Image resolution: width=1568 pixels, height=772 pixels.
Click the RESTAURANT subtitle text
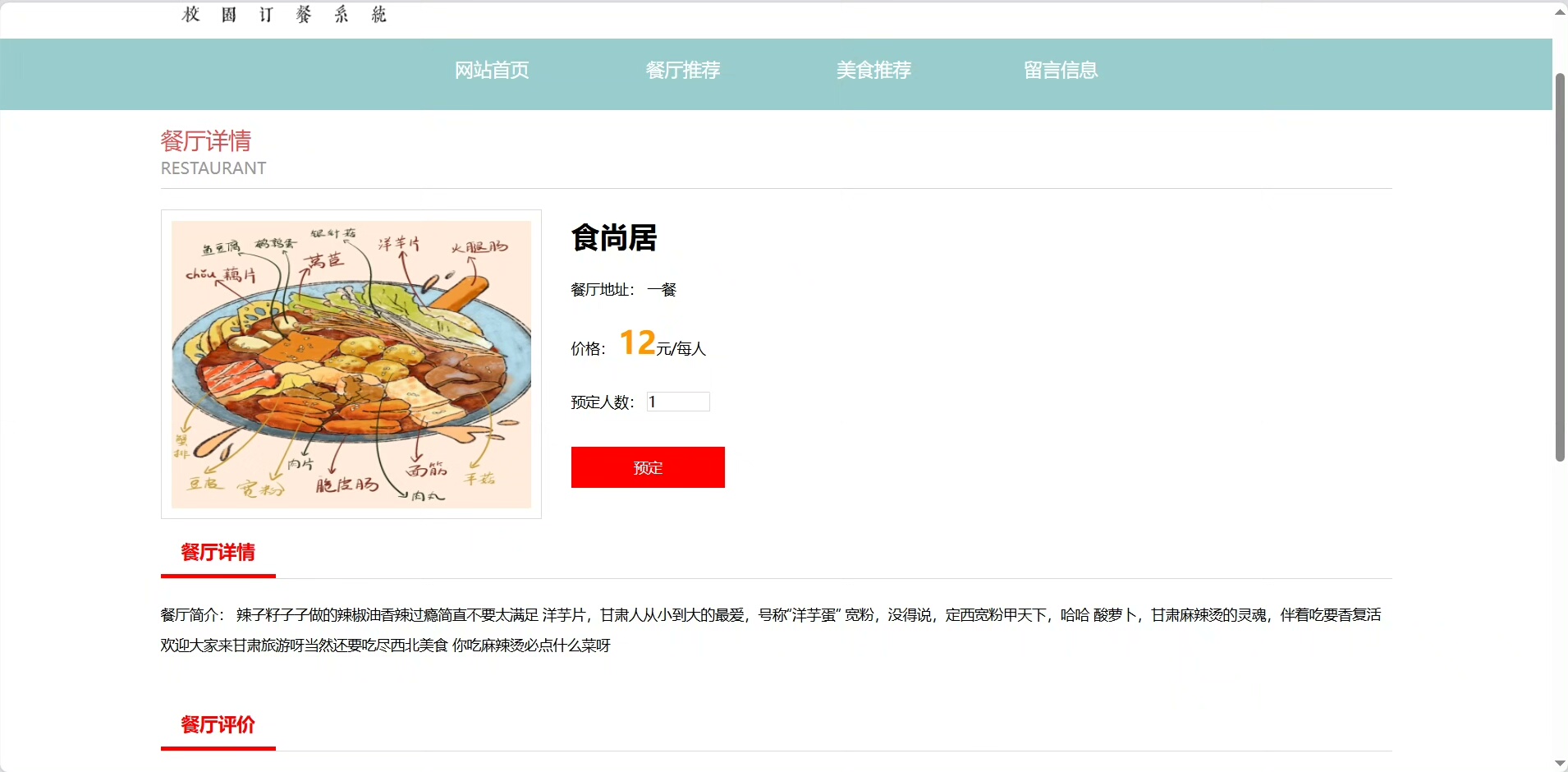tap(213, 168)
